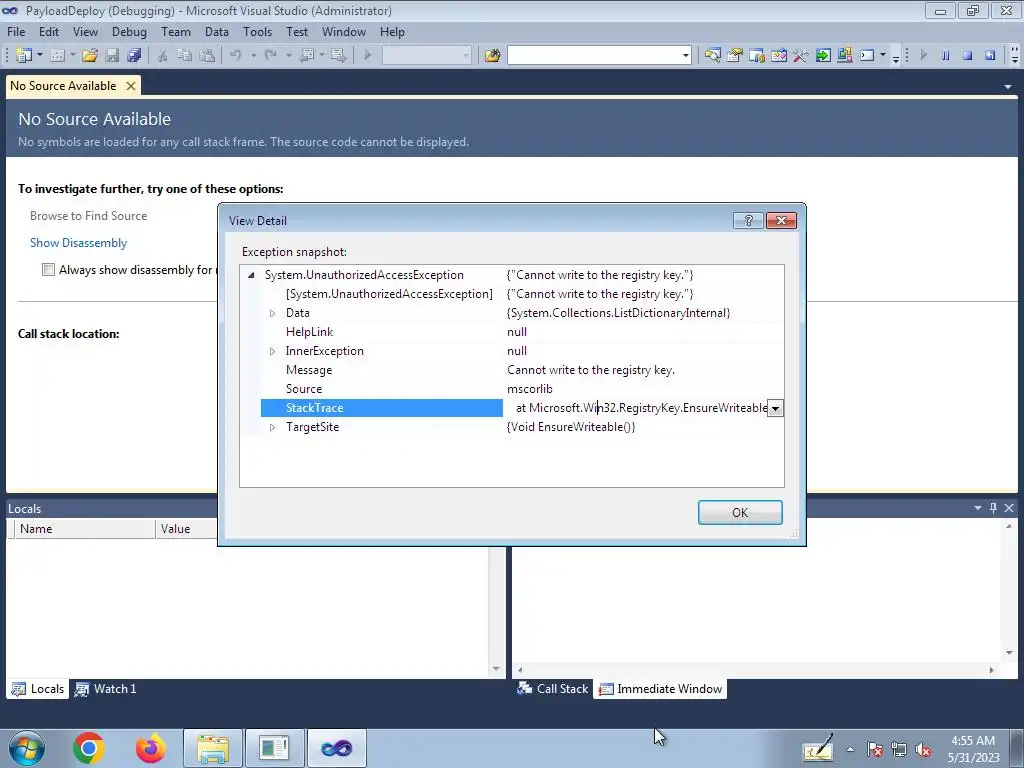
Task: Open Solution Explorer from toolbar
Action: tap(712, 56)
